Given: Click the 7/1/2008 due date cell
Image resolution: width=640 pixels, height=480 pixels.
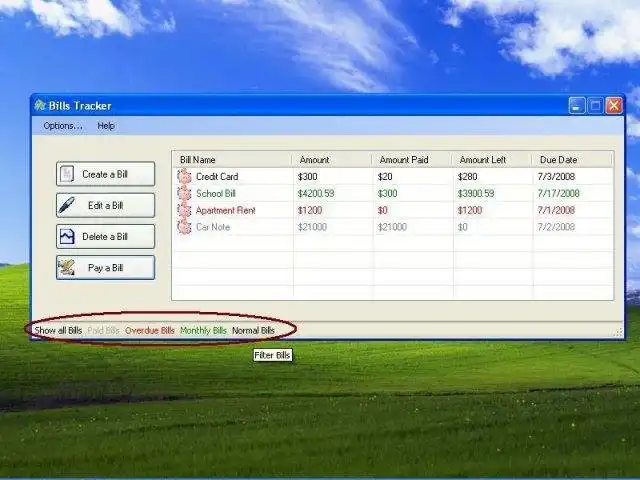Looking at the screenshot, I should pyautogui.click(x=556, y=210).
